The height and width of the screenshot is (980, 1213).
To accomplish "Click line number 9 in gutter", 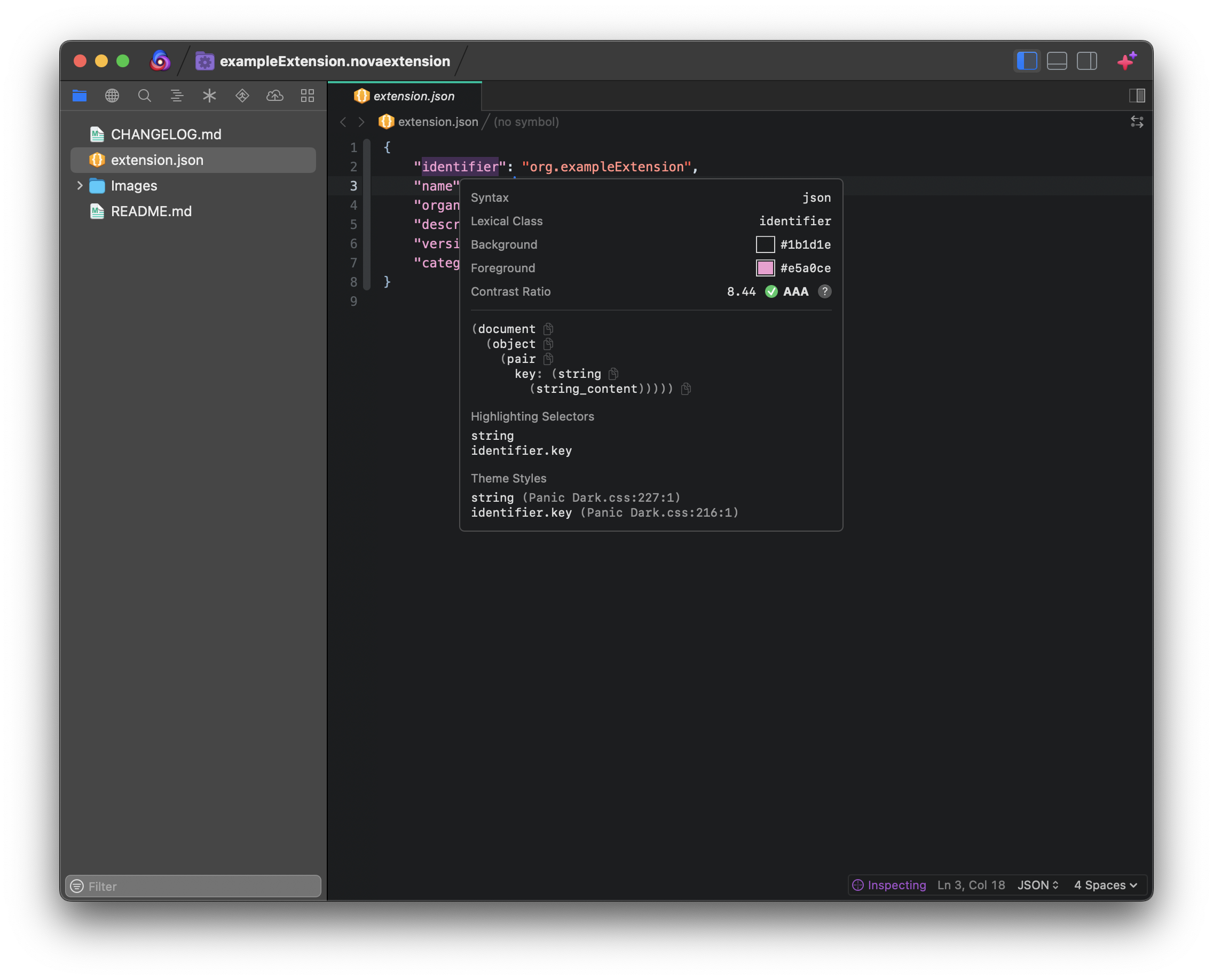I will [x=353, y=302].
